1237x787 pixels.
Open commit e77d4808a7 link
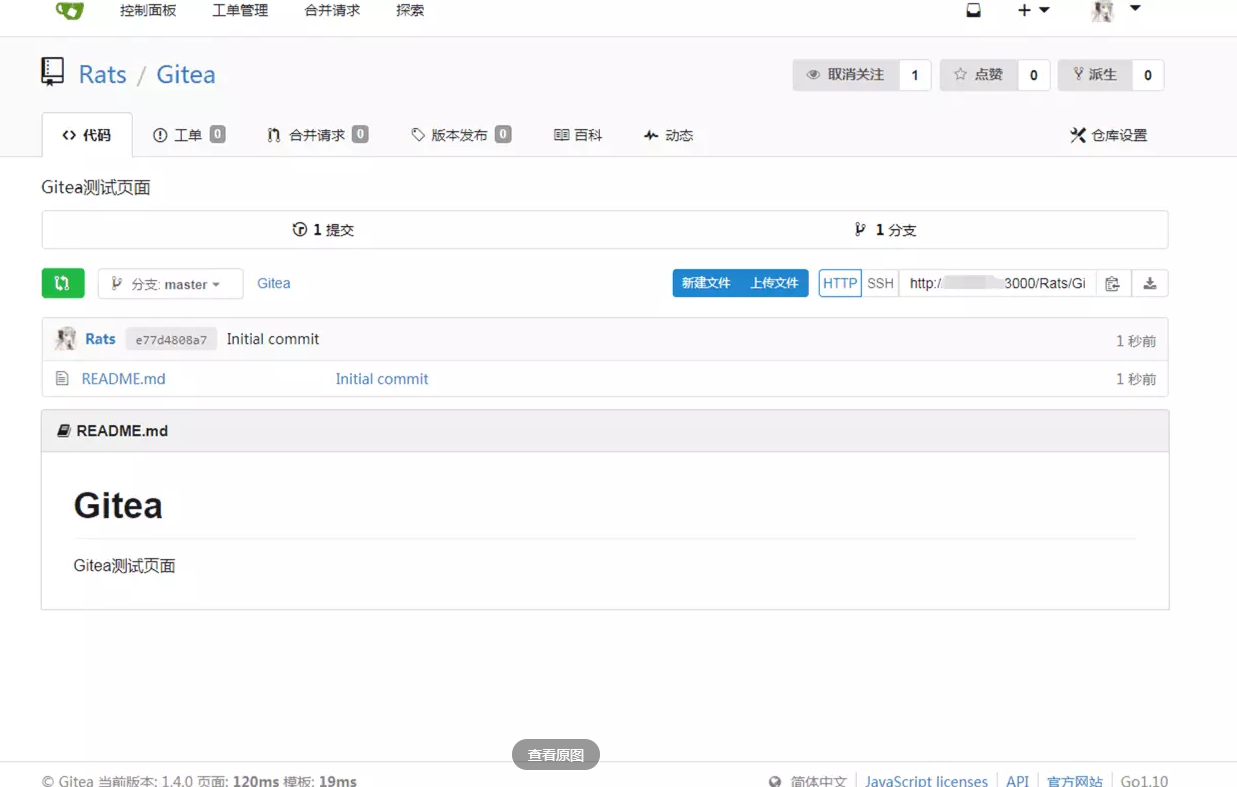tap(174, 339)
